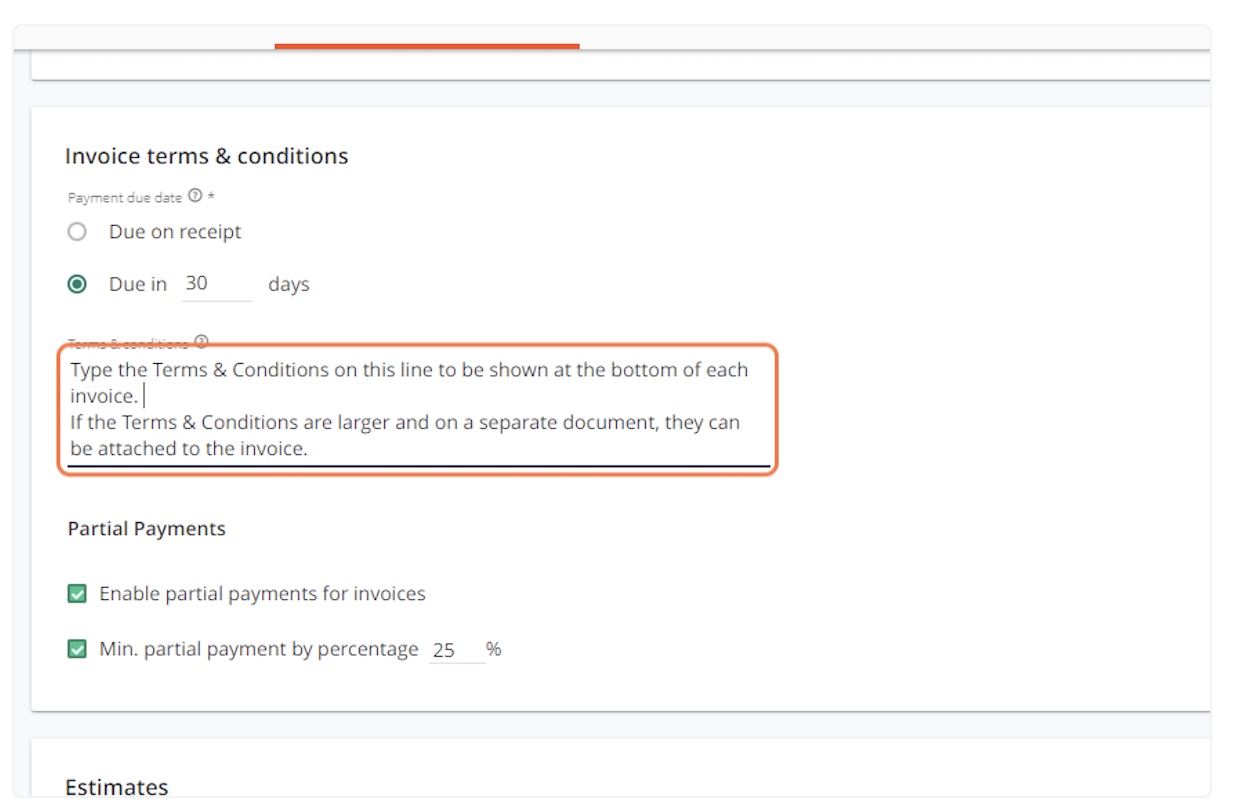This screenshot has width=1254, height=810.
Task: Disable Enable partial payments for invoices checkbox
Action: 77,594
